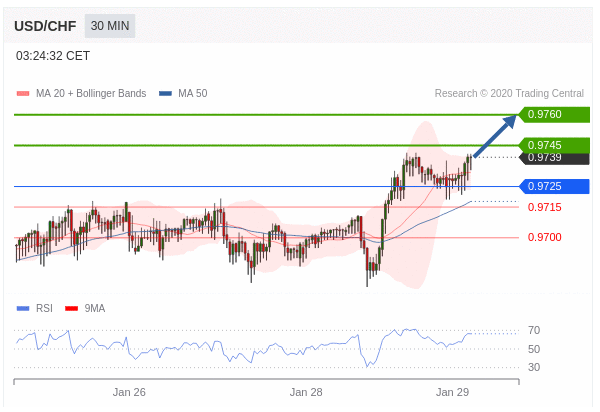Click the red 9MA legend swatch
Screen dimensions: 600x412
point(72,308)
